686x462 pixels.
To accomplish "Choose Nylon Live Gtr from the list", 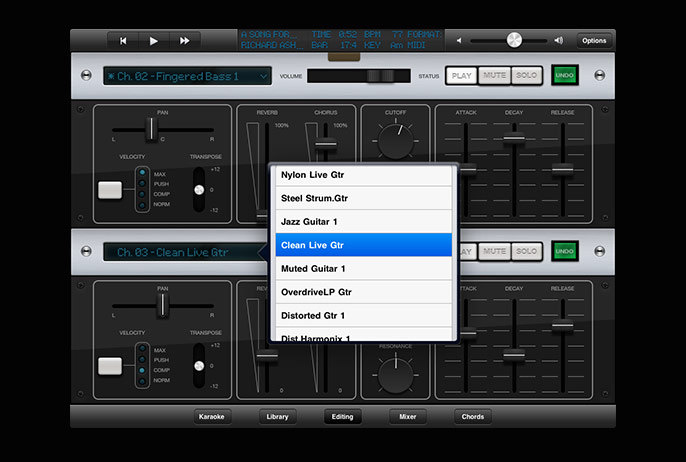I will pyautogui.click(x=364, y=175).
